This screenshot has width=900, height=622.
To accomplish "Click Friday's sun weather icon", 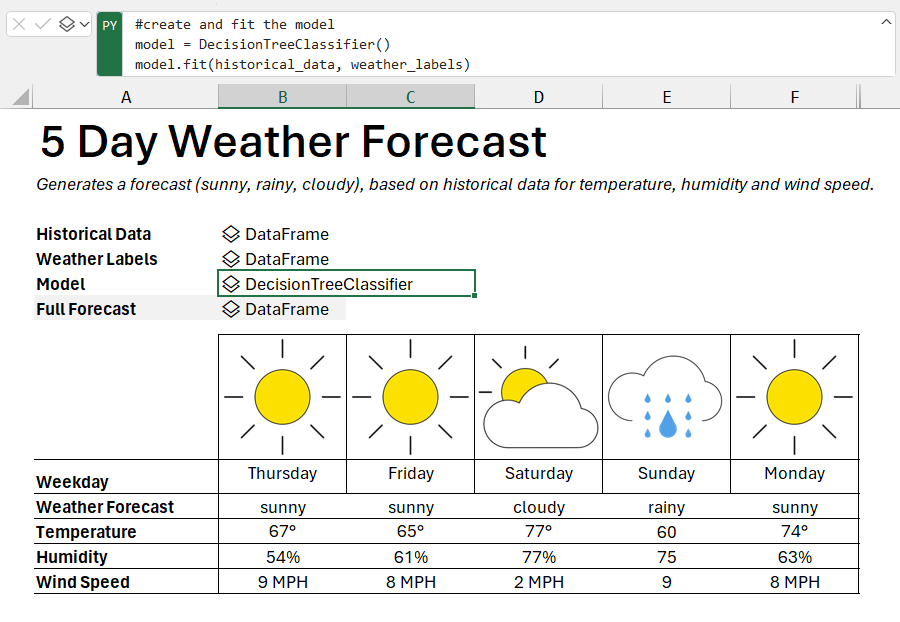I will point(410,397).
